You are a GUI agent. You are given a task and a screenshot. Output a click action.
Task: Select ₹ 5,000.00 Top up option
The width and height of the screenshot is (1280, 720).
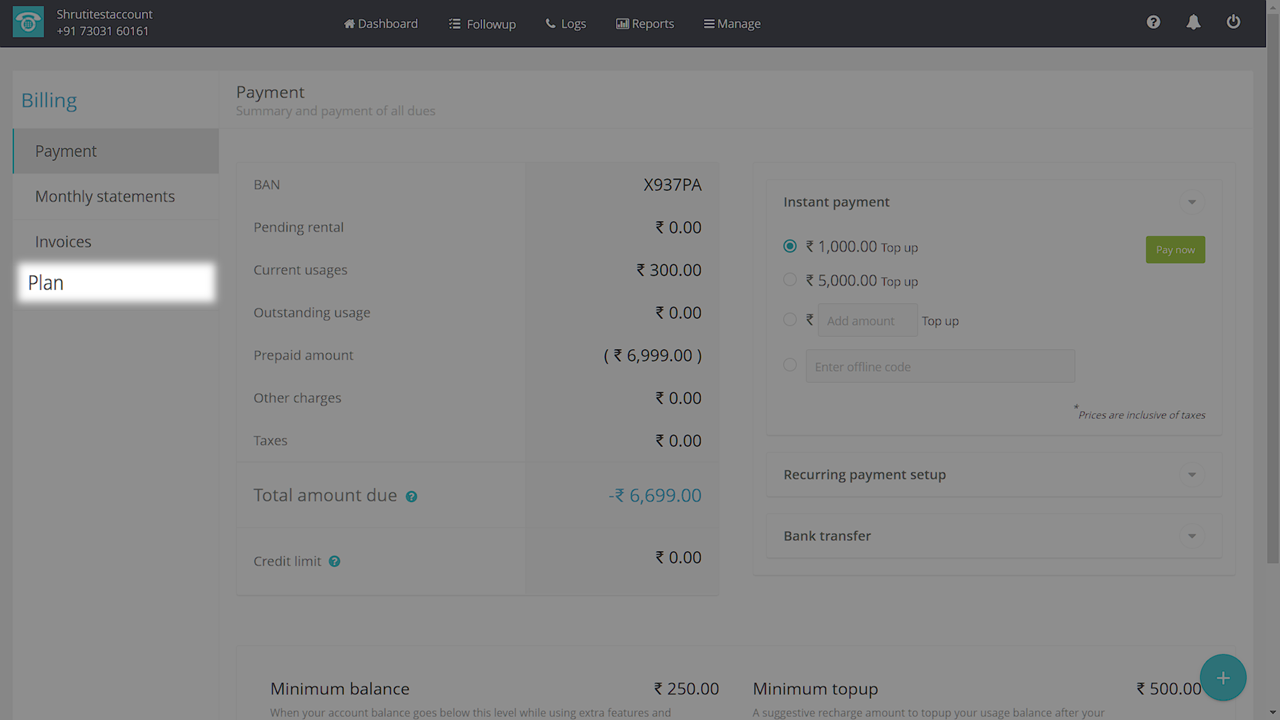(790, 280)
